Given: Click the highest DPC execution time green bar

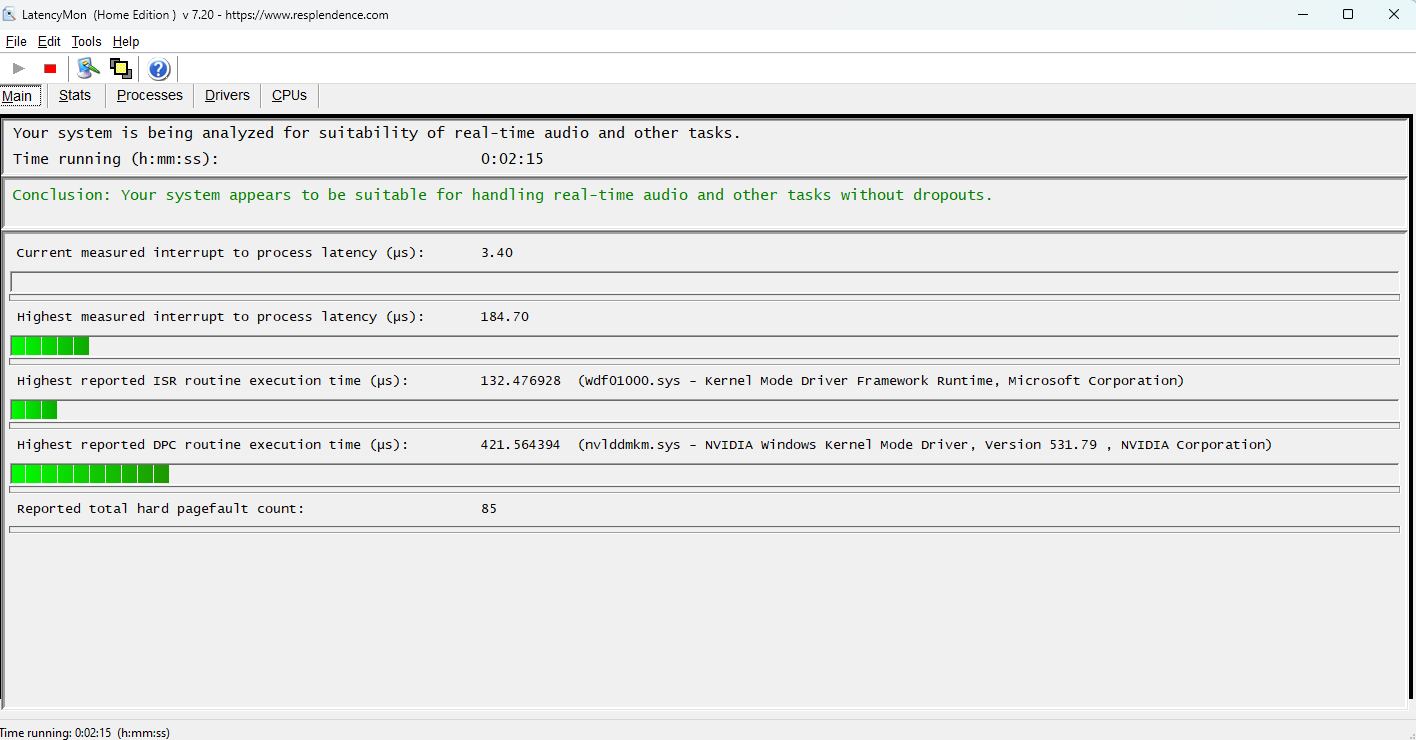Looking at the screenshot, I should coord(90,474).
